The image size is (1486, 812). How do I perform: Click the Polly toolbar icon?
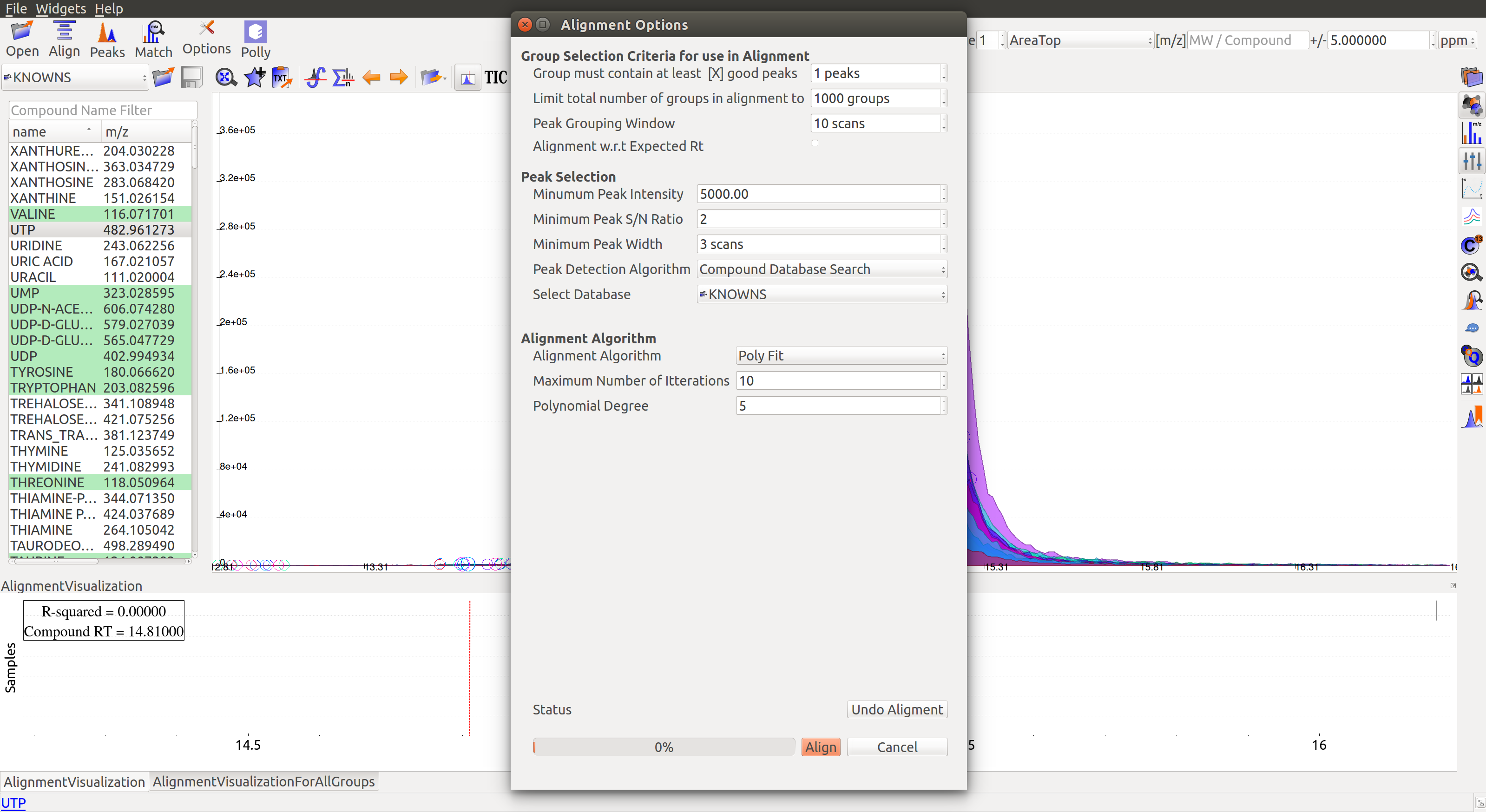click(256, 39)
